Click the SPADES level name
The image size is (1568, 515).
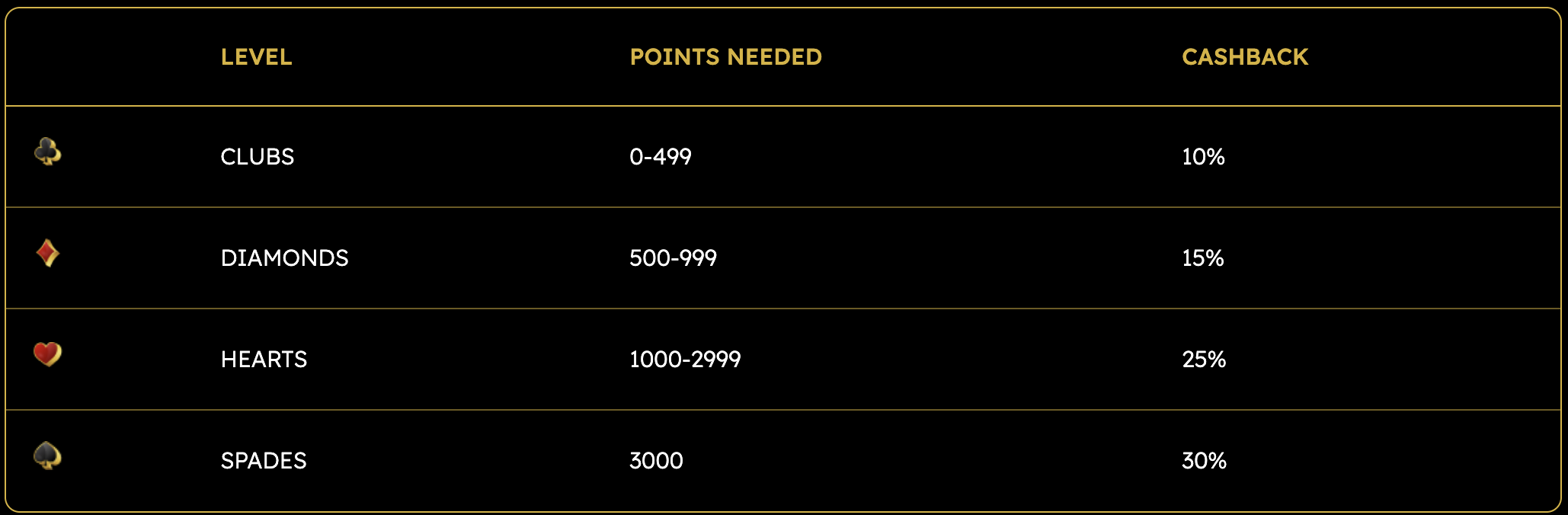tap(264, 461)
